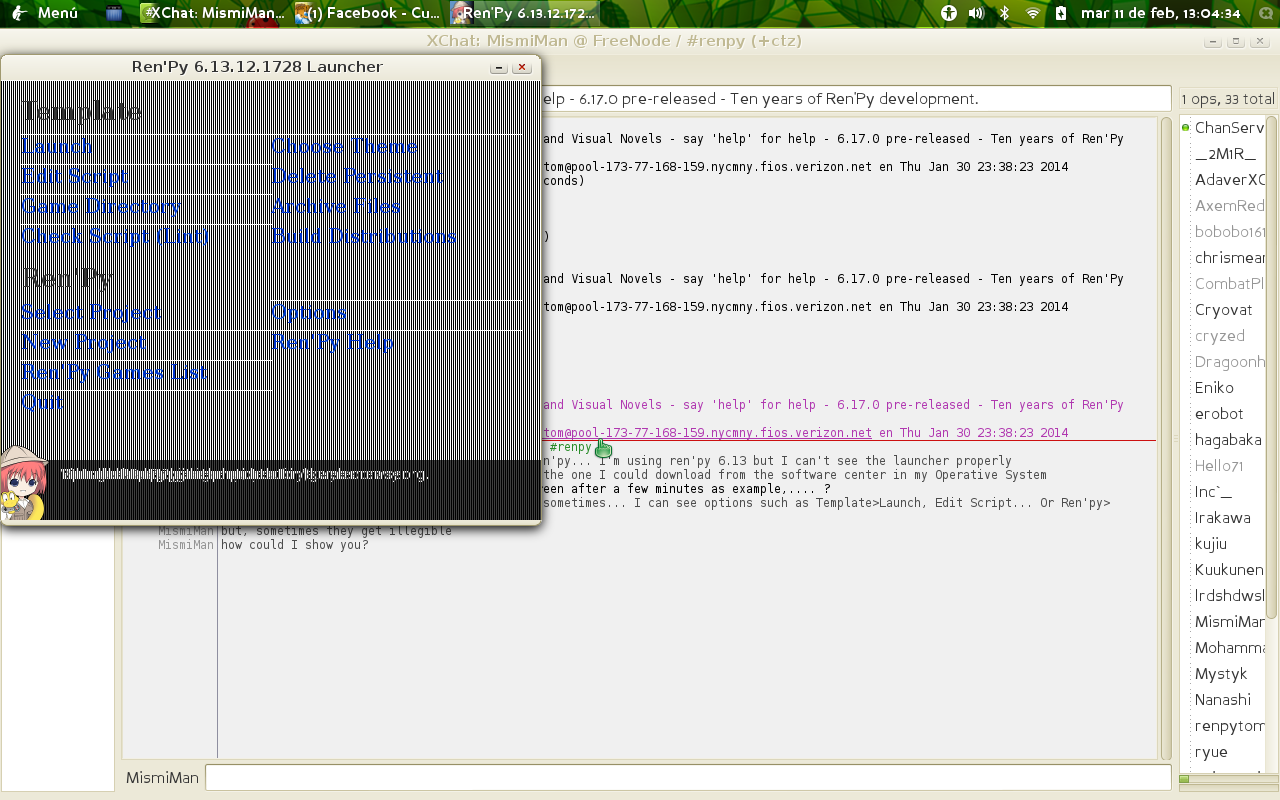Select bobobo161 in the user list
The height and width of the screenshot is (800, 1280).
(x=1229, y=231)
